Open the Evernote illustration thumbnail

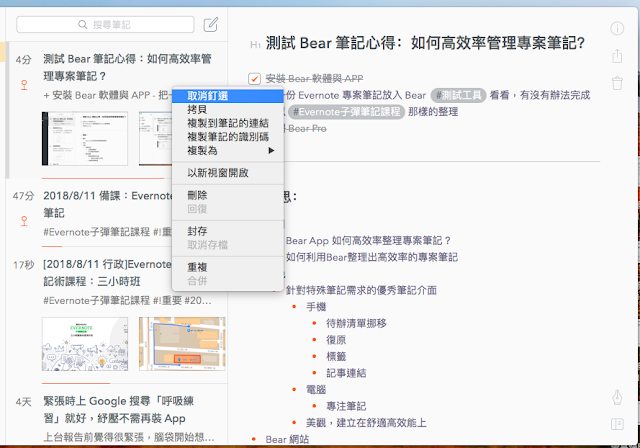84,344
